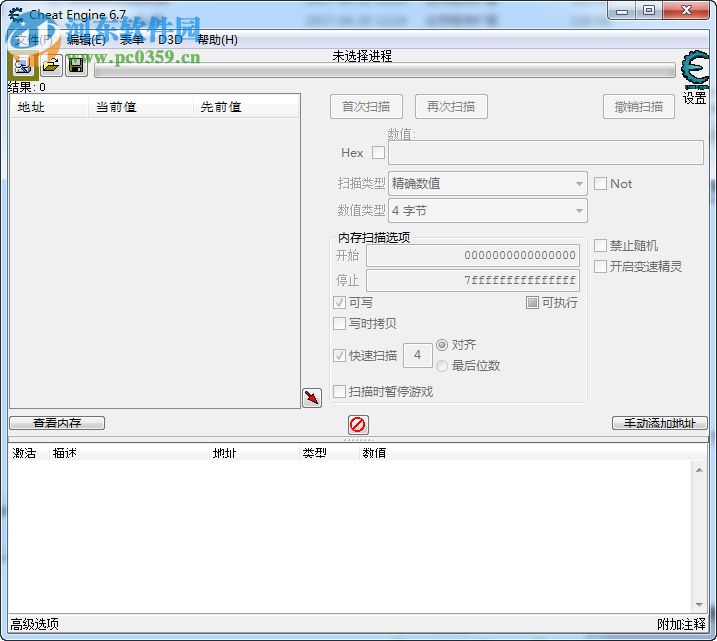Screen dimensions: 717x641
Task: Open the 帮助(H) menu
Action: click(218, 40)
